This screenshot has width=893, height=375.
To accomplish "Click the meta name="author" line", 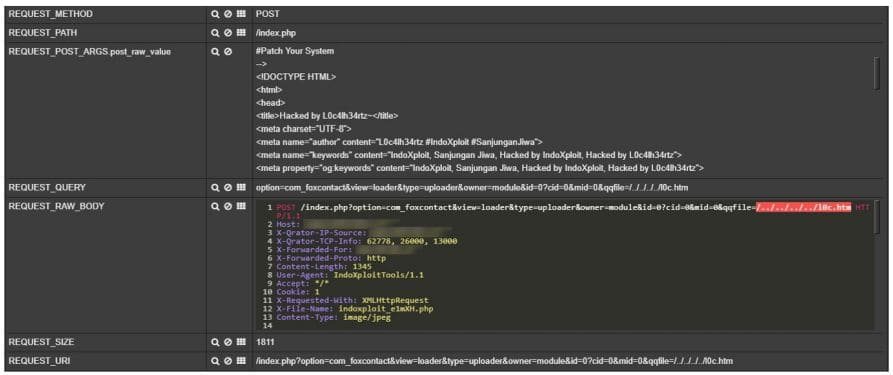I will point(399,142).
